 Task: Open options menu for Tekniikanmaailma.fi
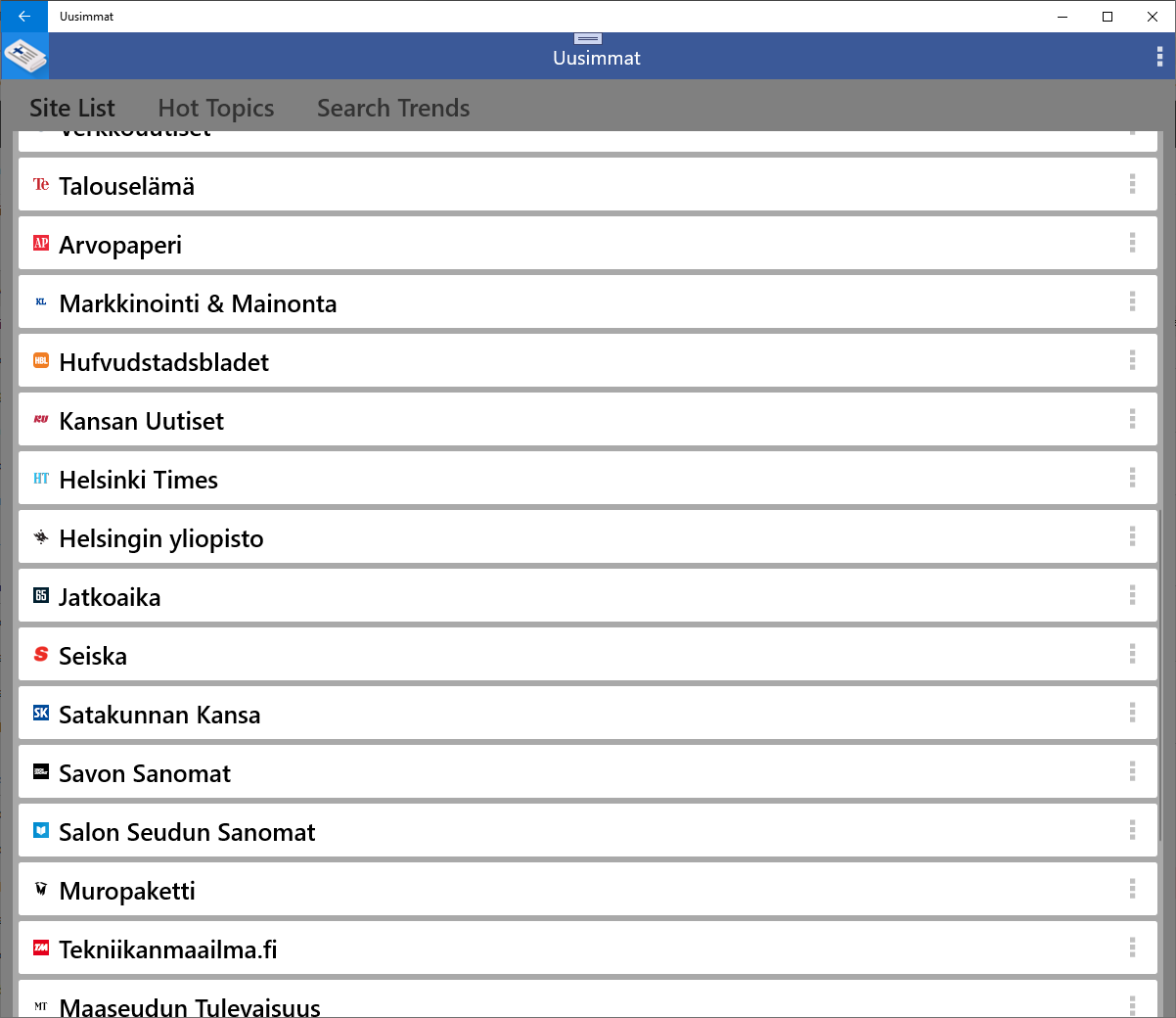[x=1132, y=948]
